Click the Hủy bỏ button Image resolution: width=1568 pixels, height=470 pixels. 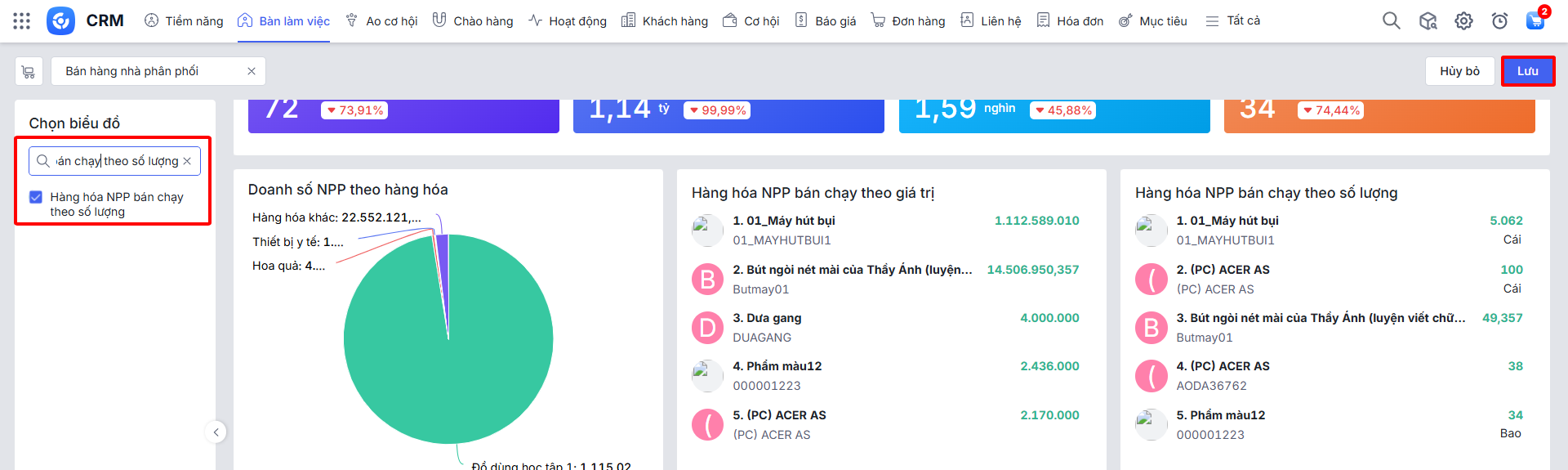tap(1459, 71)
